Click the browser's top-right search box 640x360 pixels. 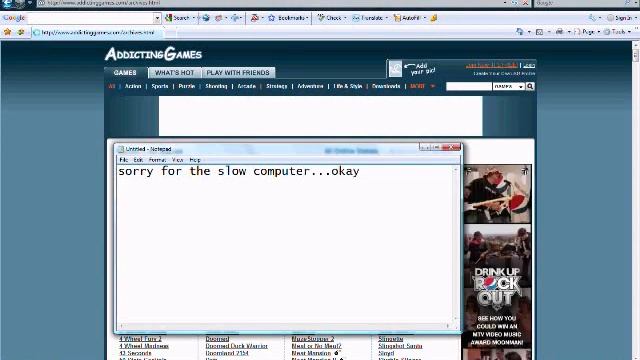(580, 3)
